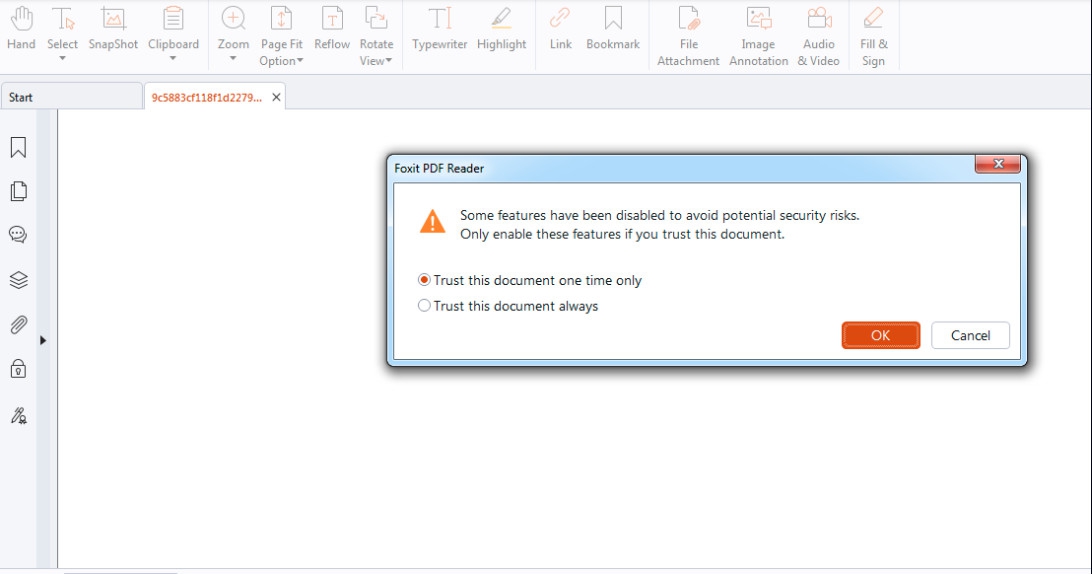Screen dimensions: 1092x574
Task: Open the Layers side panel
Action: 19,280
